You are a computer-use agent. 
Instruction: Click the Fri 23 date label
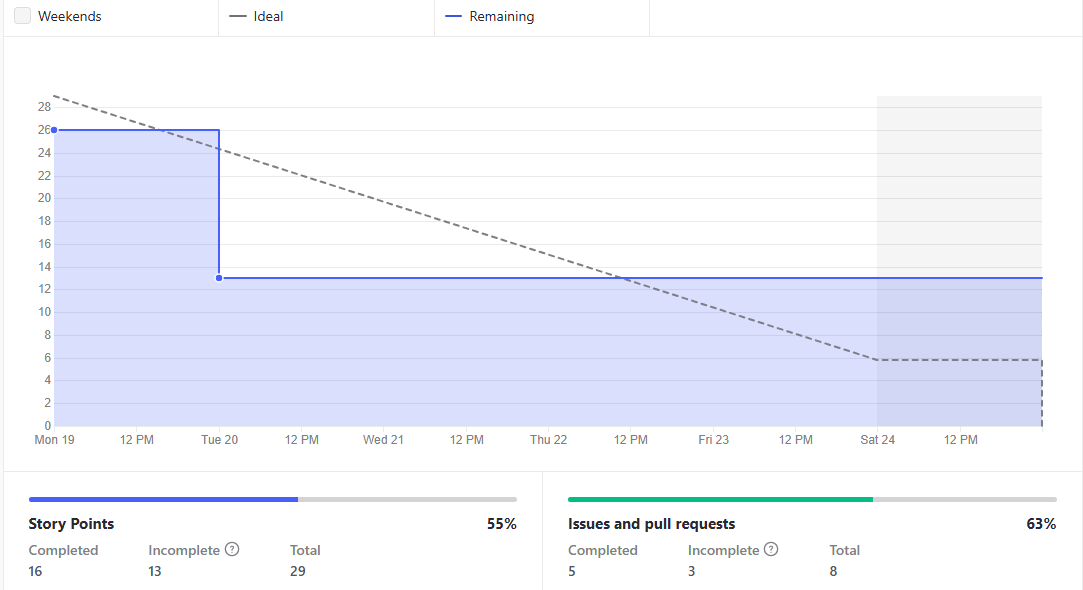tap(713, 440)
